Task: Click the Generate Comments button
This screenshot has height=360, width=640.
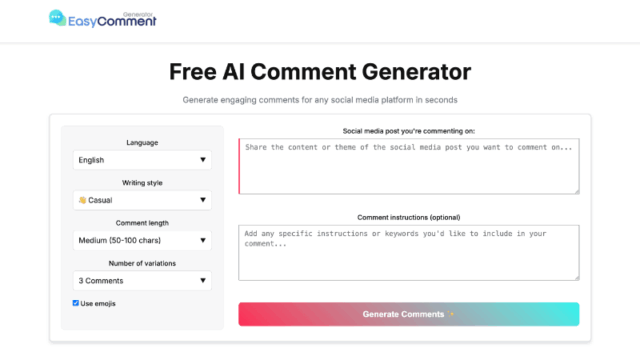Action: (409, 314)
